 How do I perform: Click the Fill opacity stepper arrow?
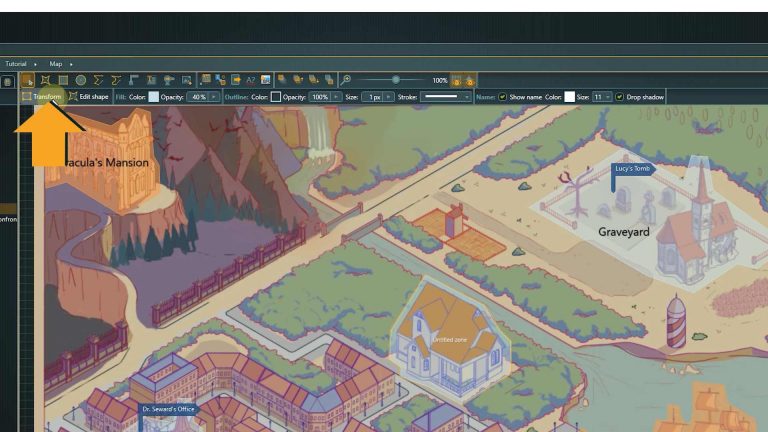click(214, 97)
